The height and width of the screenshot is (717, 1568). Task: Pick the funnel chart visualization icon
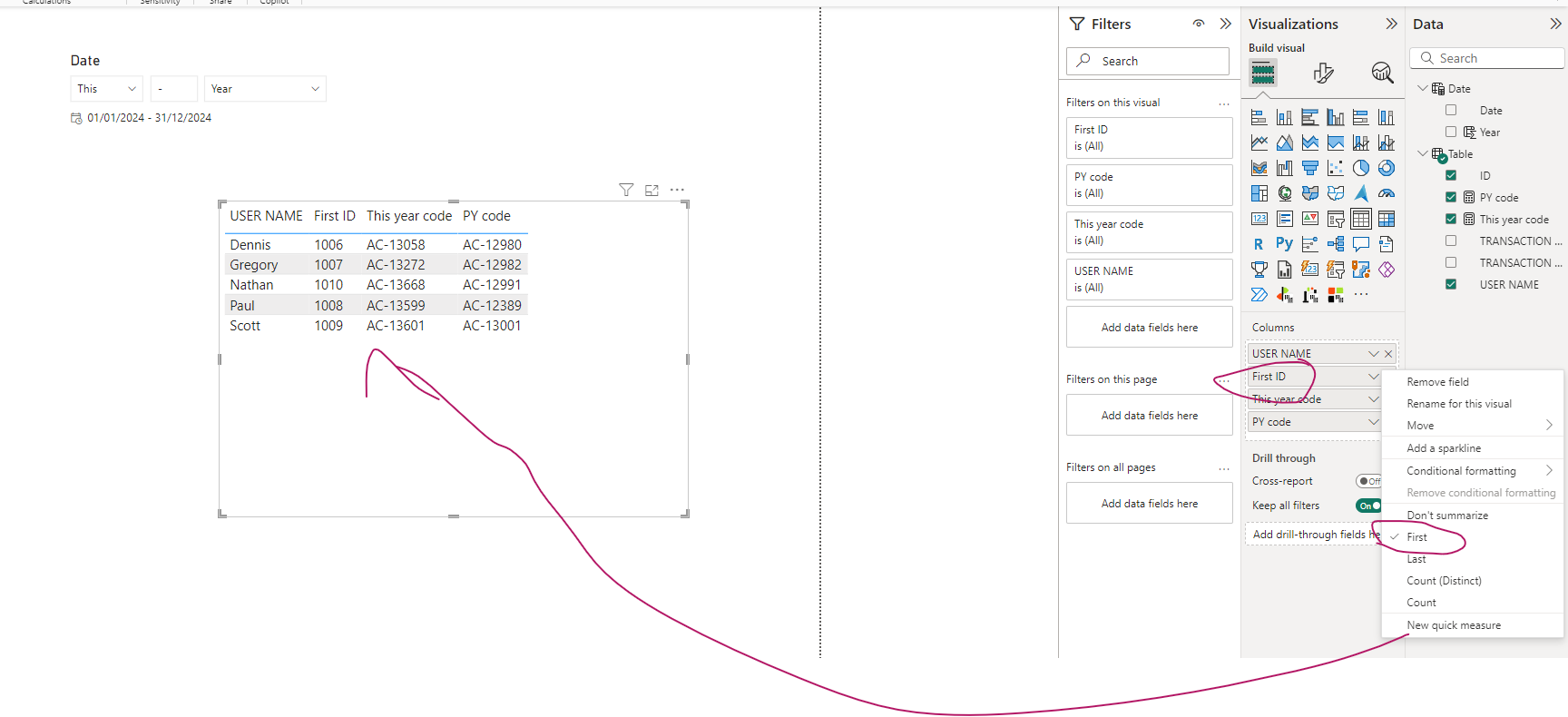(1309, 168)
